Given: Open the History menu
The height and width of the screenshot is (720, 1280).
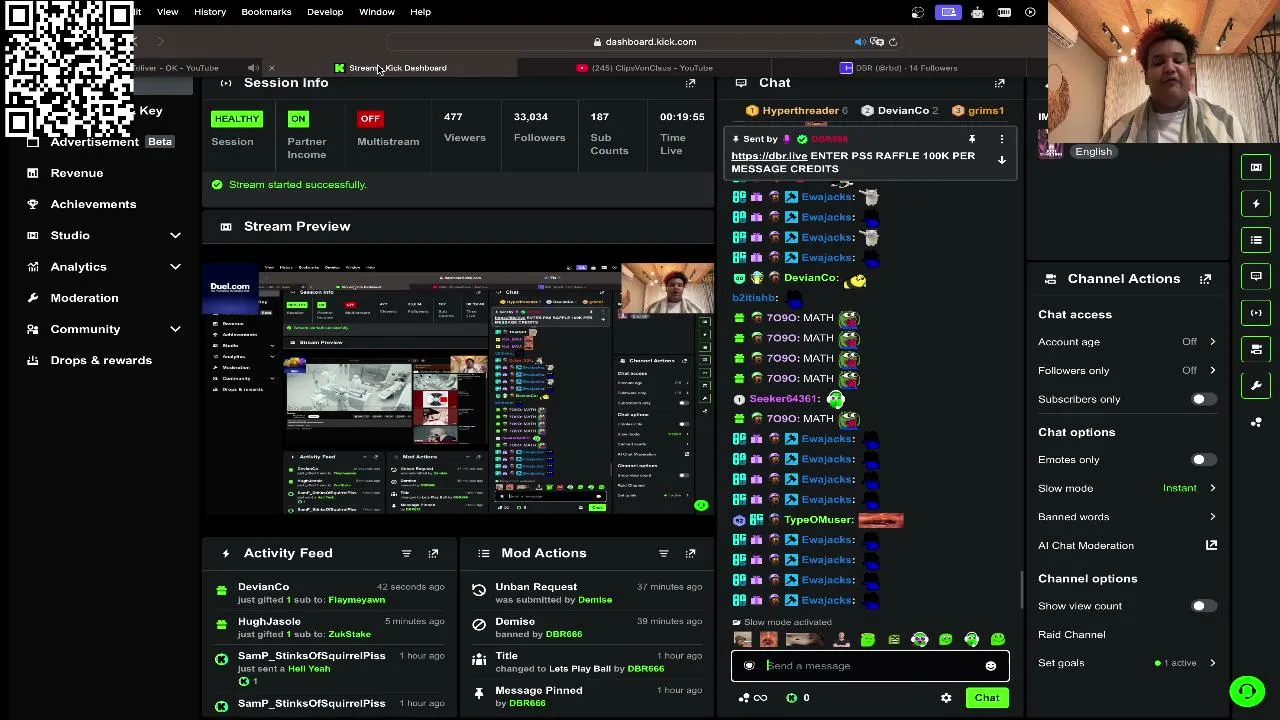Looking at the screenshot, I should pos(210,12).
